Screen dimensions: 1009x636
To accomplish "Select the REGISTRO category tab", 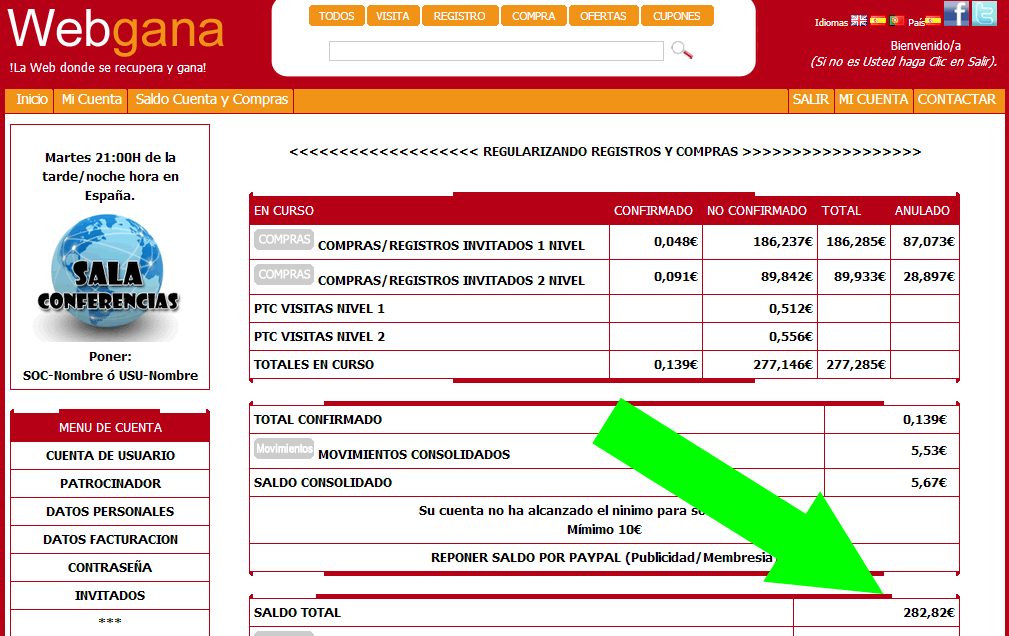I will [x=459, y=15].
